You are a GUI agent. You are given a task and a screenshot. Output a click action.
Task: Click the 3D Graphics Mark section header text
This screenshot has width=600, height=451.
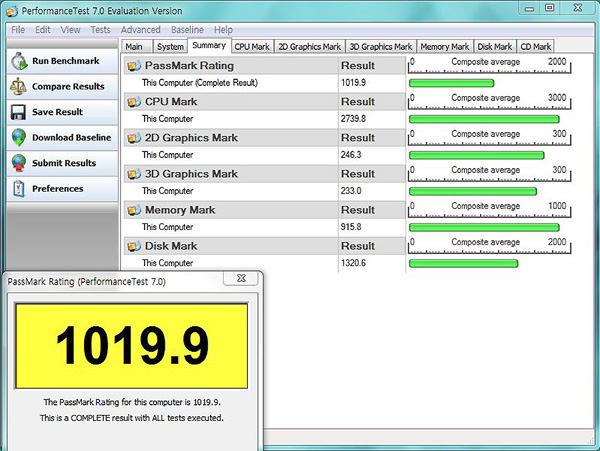click(191, 174)
